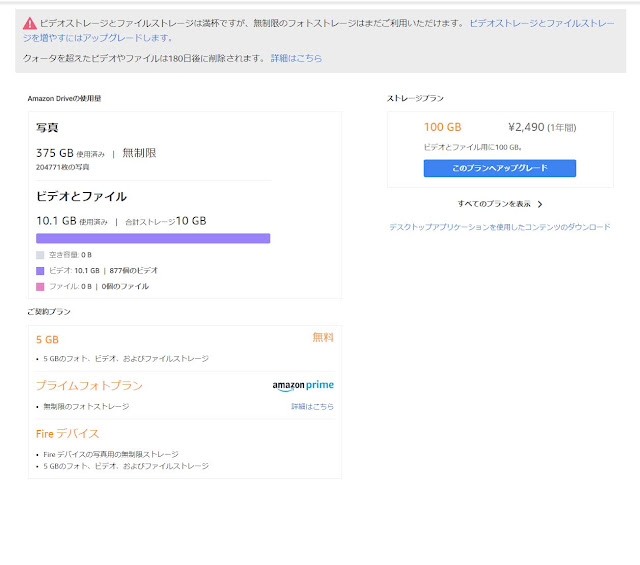Open 詳細はこちら link in Prime photo plan

tap(312, 406)
